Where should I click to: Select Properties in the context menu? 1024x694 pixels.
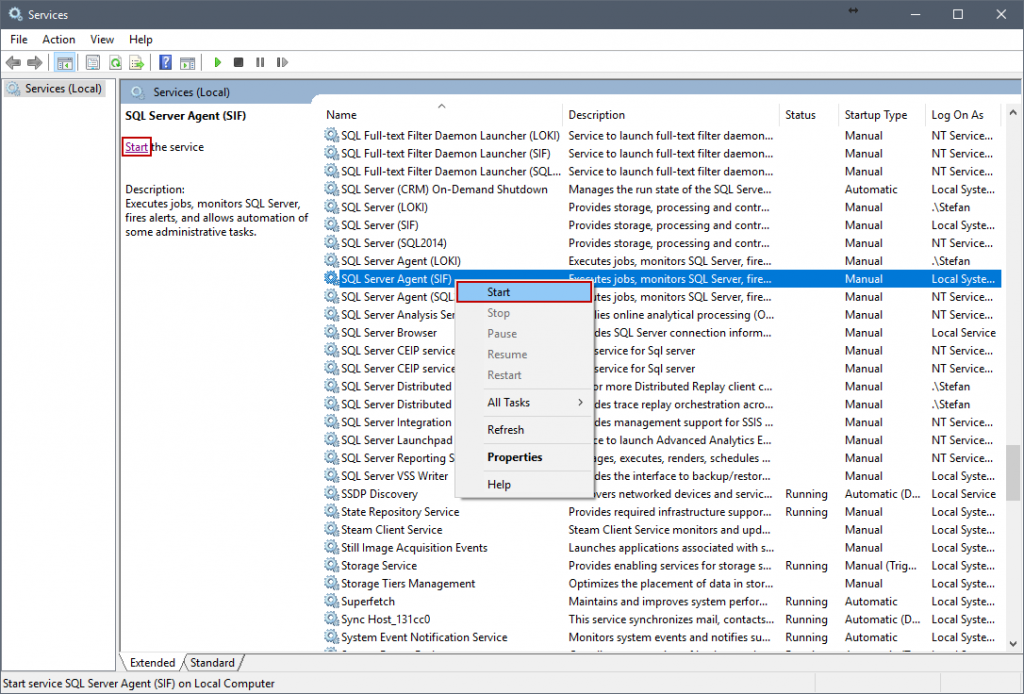pos(512,457)
